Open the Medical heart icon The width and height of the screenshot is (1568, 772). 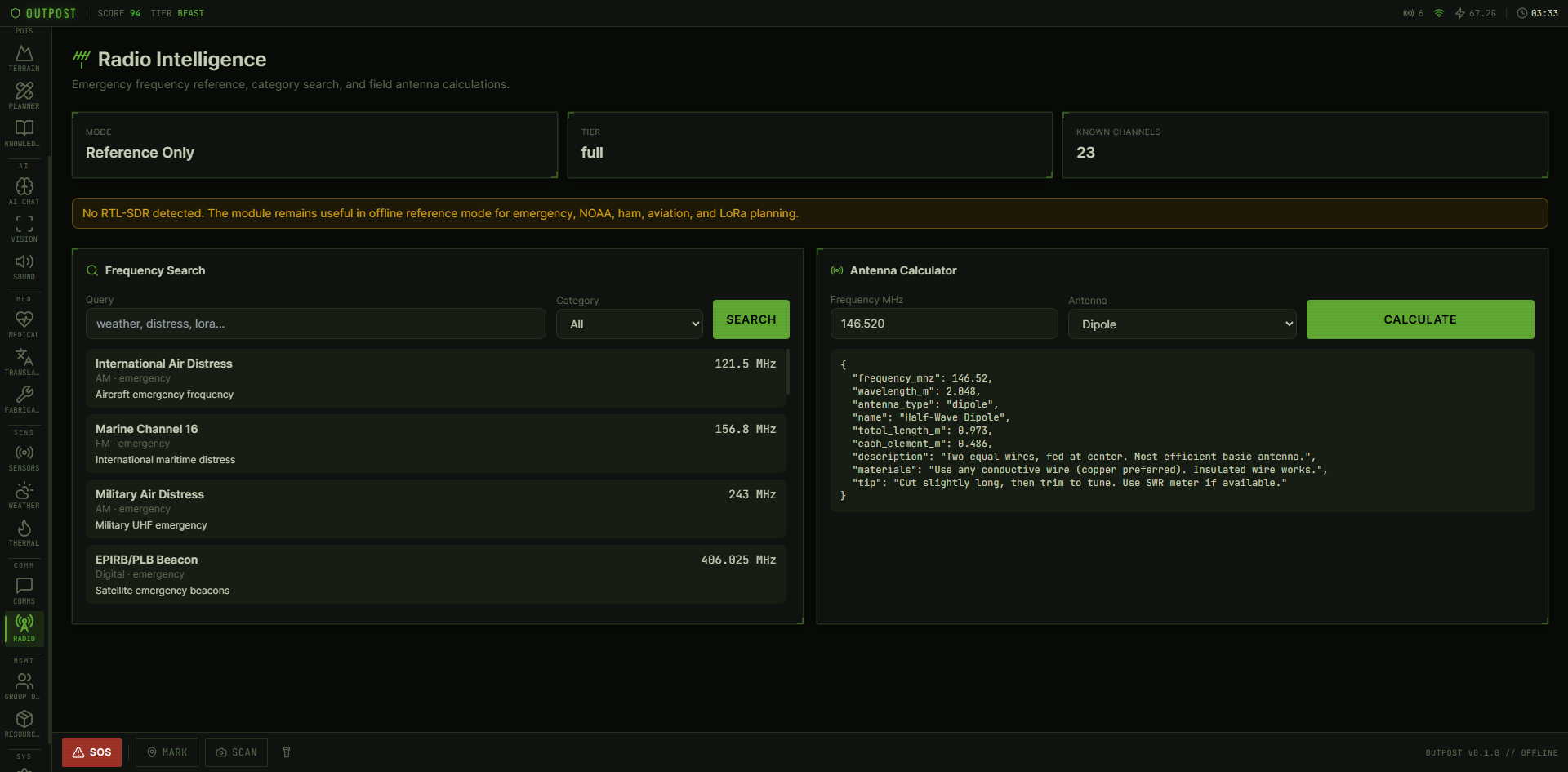pos(24,324)
